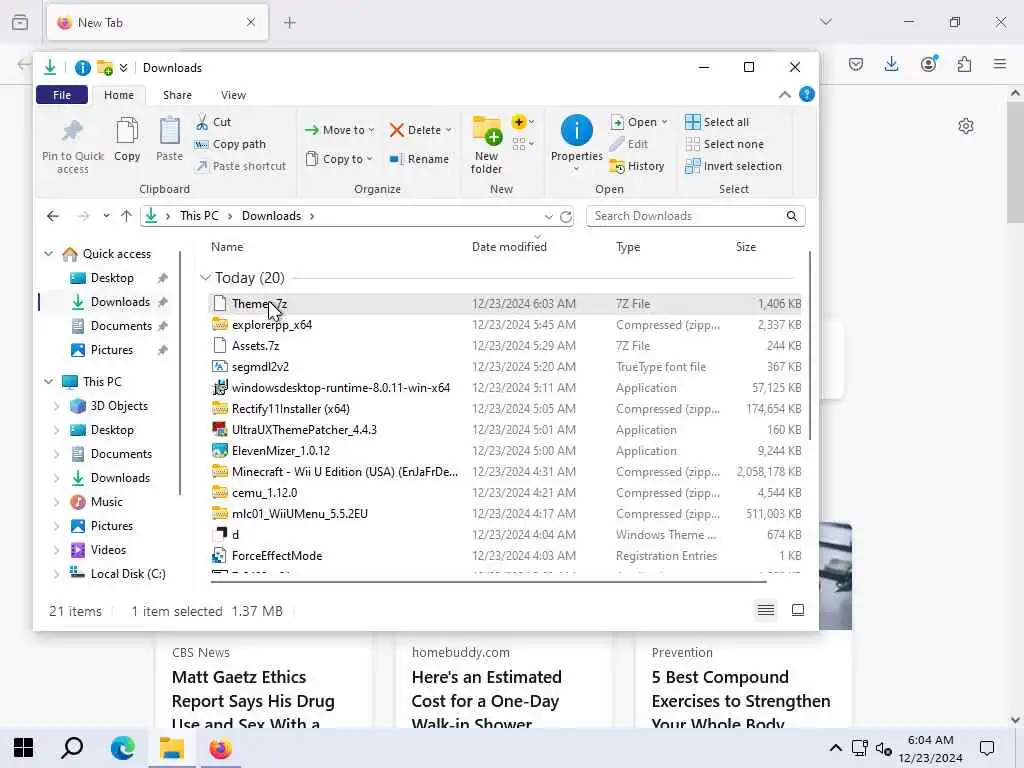
Task: Select the Home ribbon tab
Action: click(x=119, y=95)
